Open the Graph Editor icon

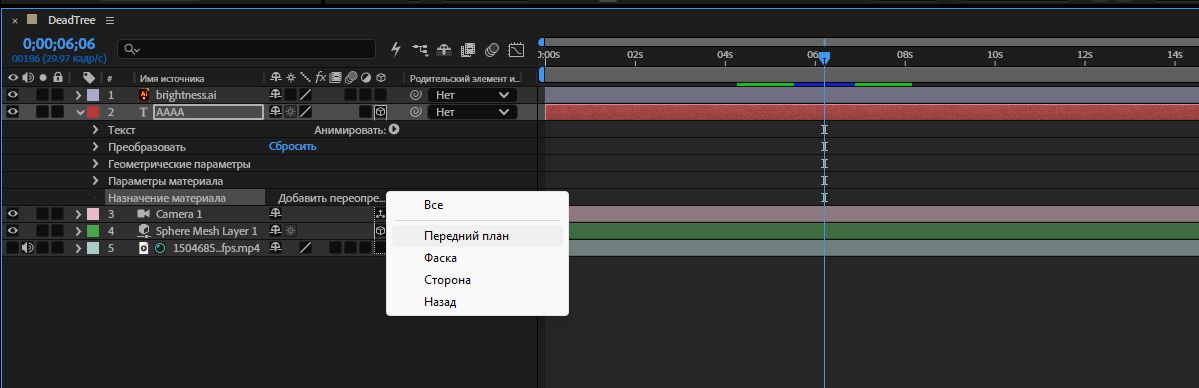(516, 49)
